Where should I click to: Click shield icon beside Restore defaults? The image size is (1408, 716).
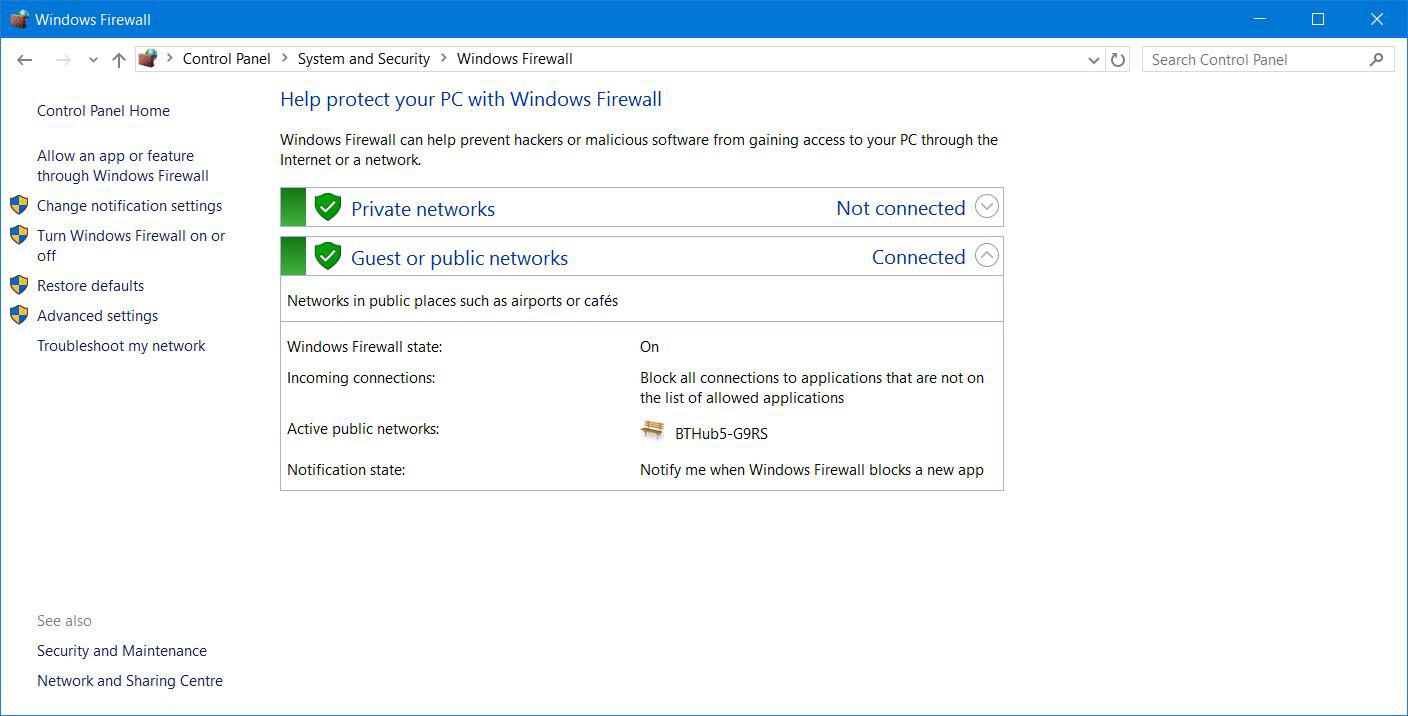click(x=19, y=285)
